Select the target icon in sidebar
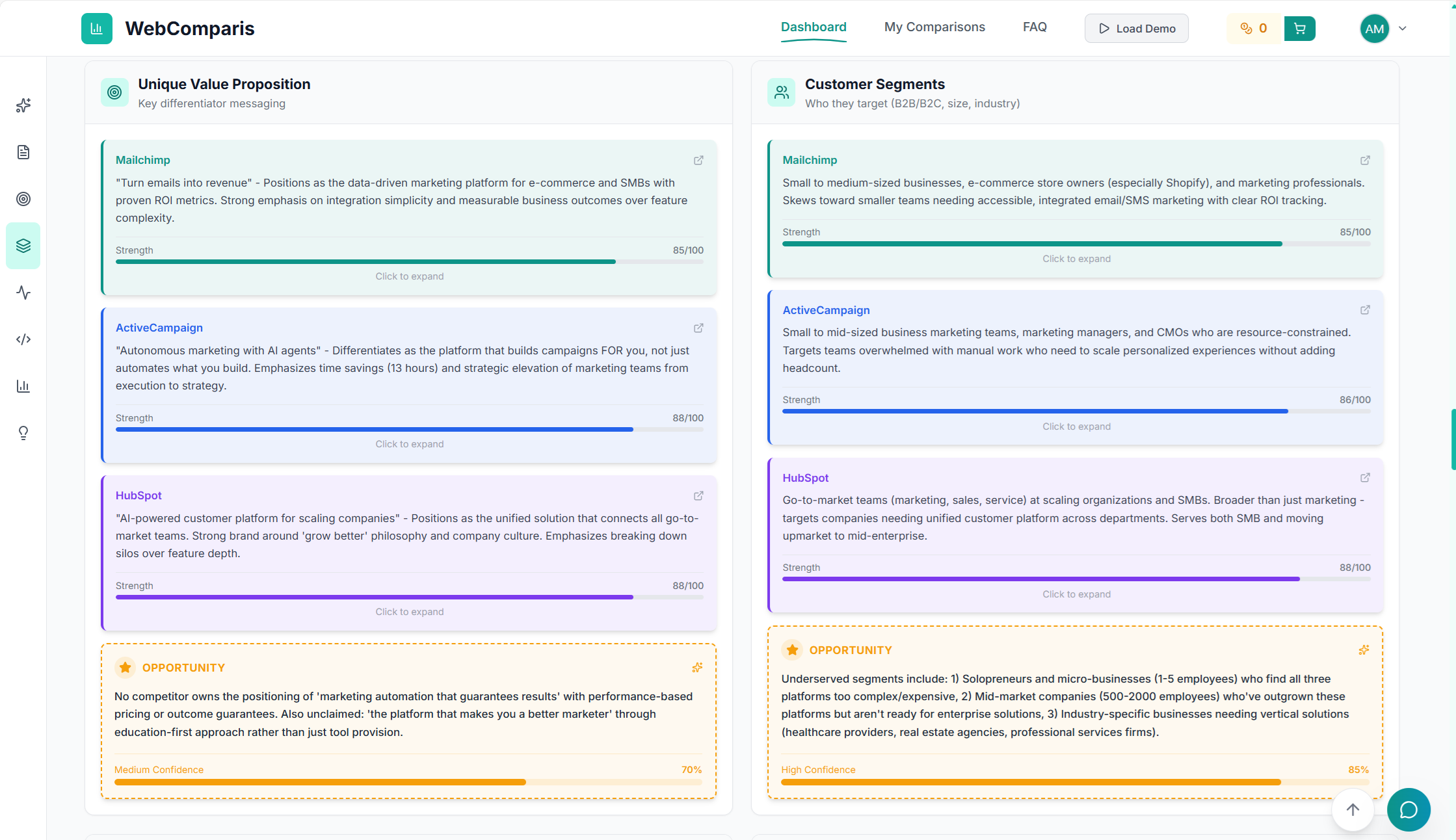Image resolution: width=1456 pixels, height=840 pixels. coord(23,199)
